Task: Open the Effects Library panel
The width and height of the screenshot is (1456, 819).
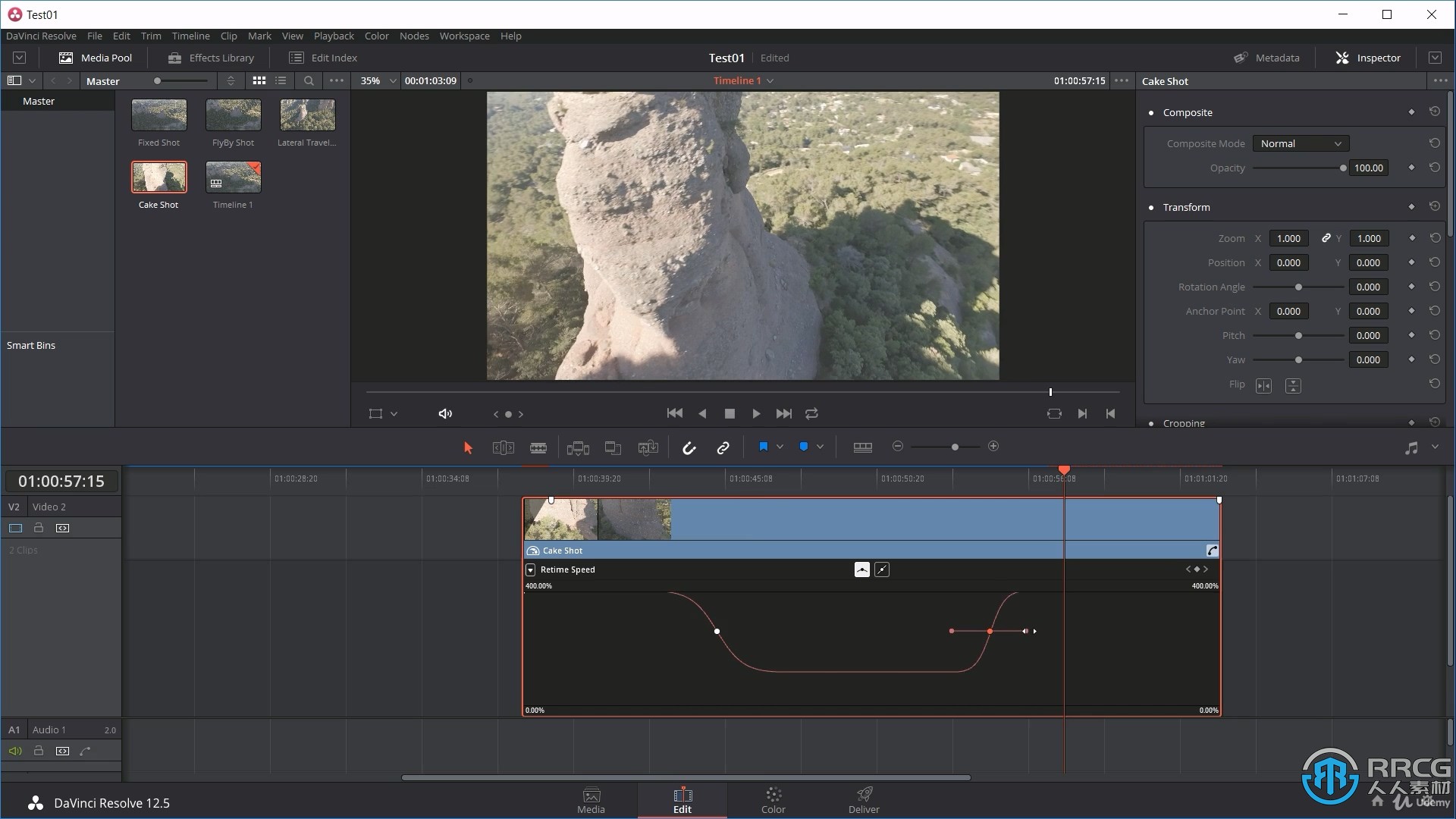Action: point(211,58)
